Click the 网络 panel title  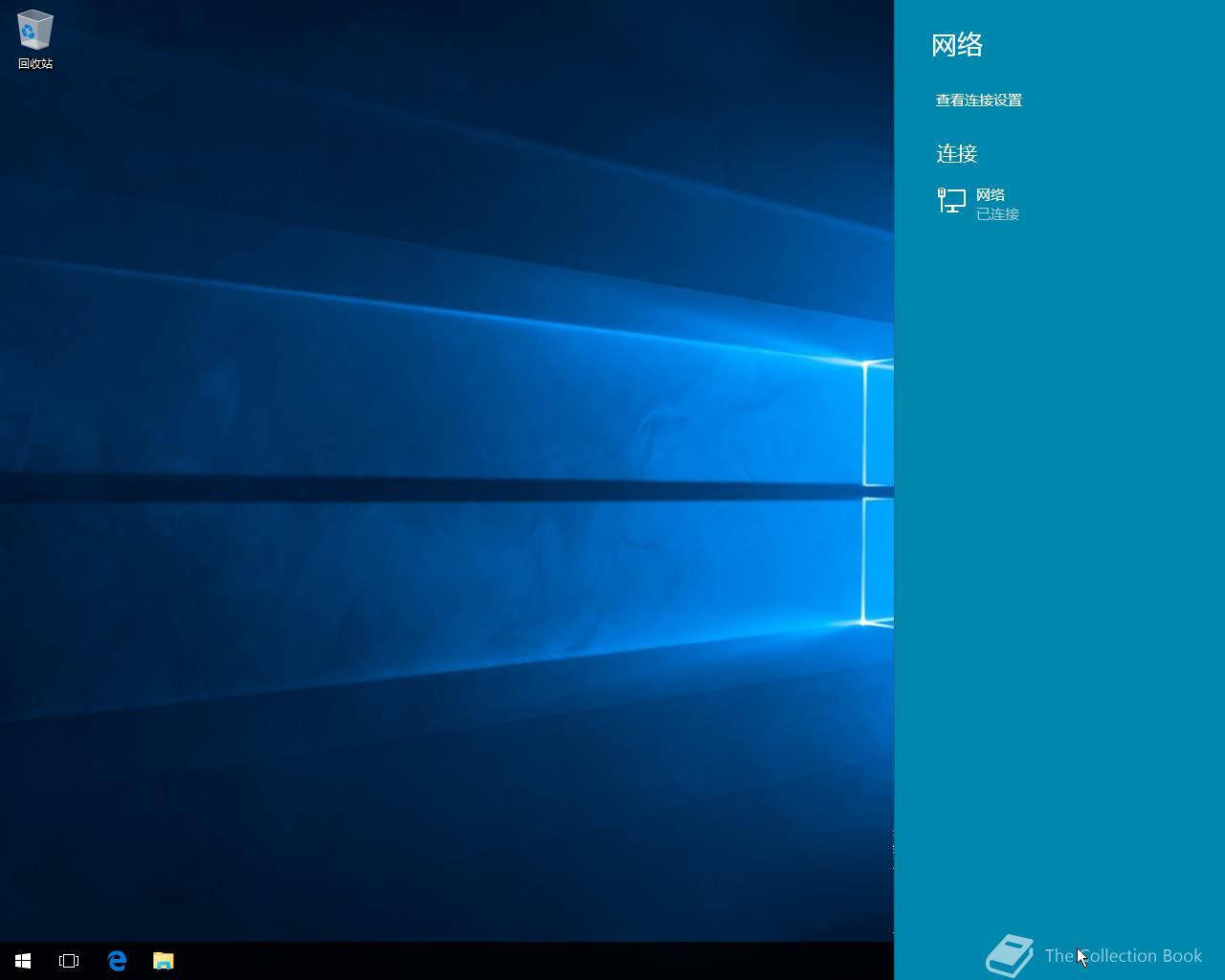[x=957, y=45]
